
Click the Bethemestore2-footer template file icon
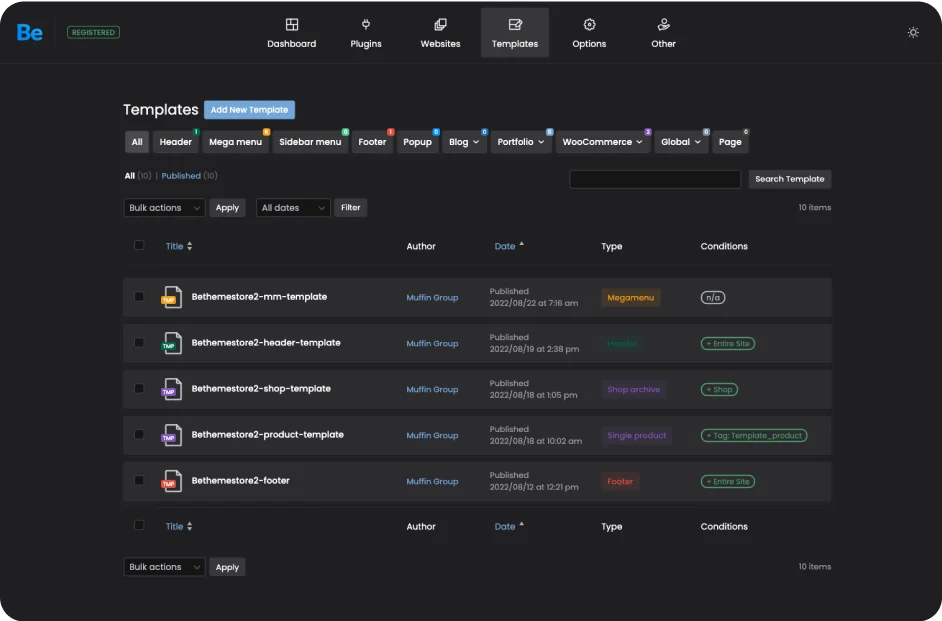[172, 481]
